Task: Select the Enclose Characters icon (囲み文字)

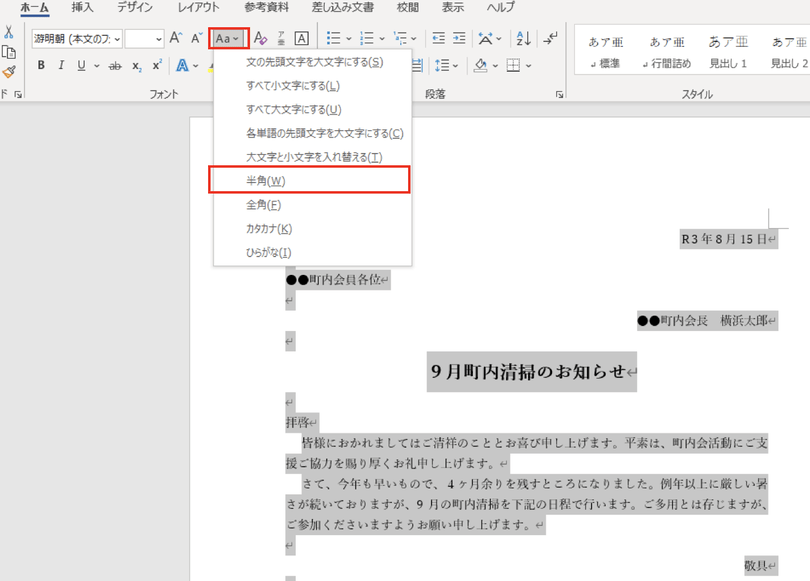Action: point(303,36)
